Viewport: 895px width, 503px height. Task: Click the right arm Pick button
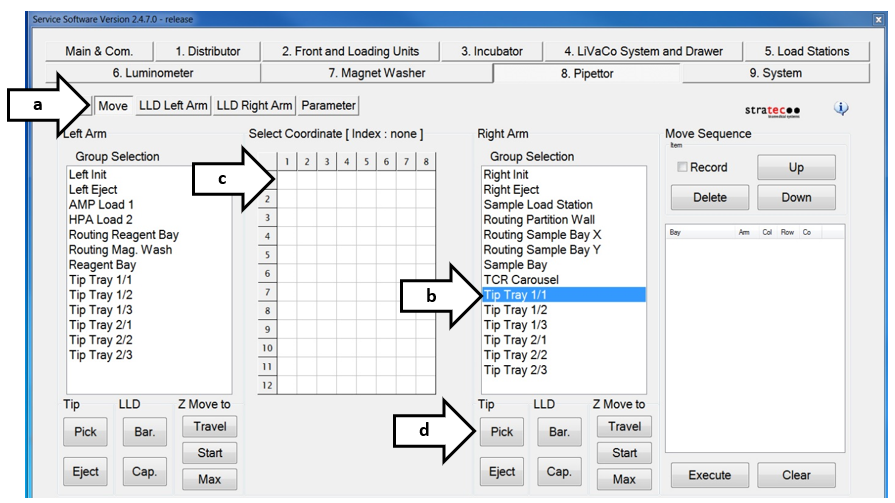coord(502,433)
